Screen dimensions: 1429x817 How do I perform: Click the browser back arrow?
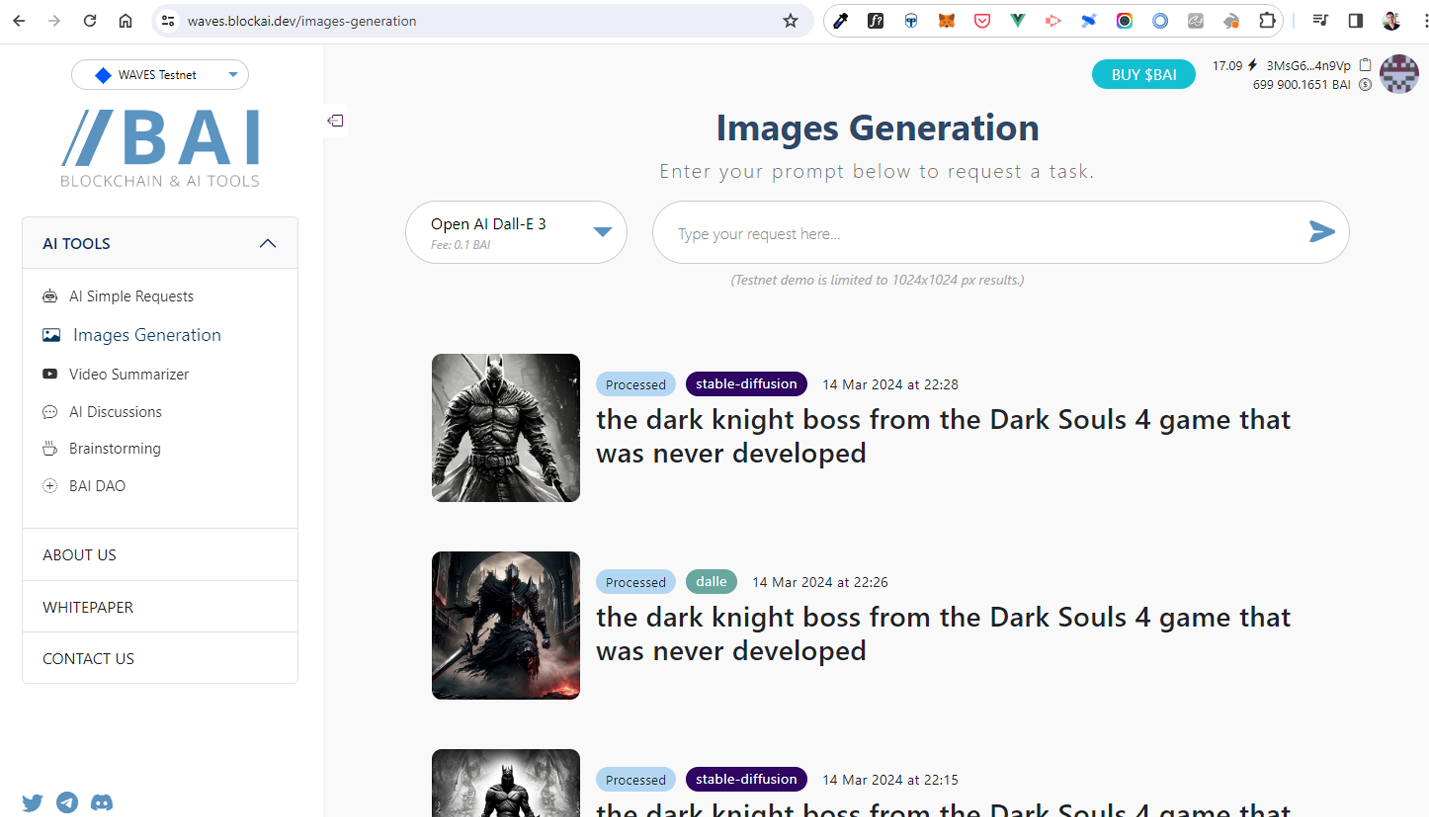point(19,21)
